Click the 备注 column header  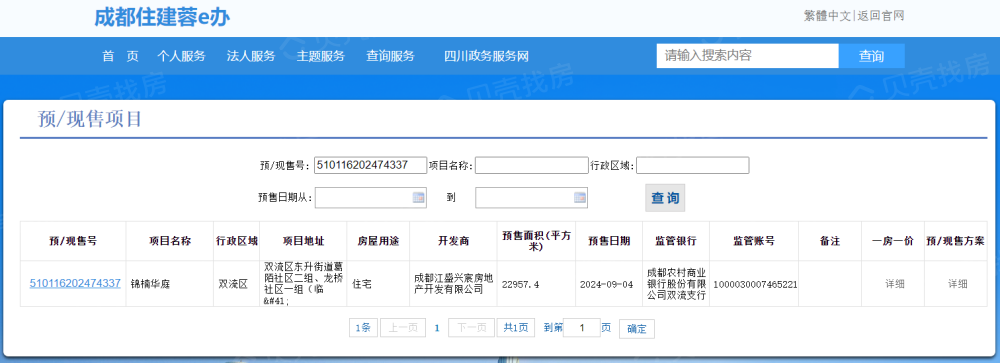(x=830, y=241)
